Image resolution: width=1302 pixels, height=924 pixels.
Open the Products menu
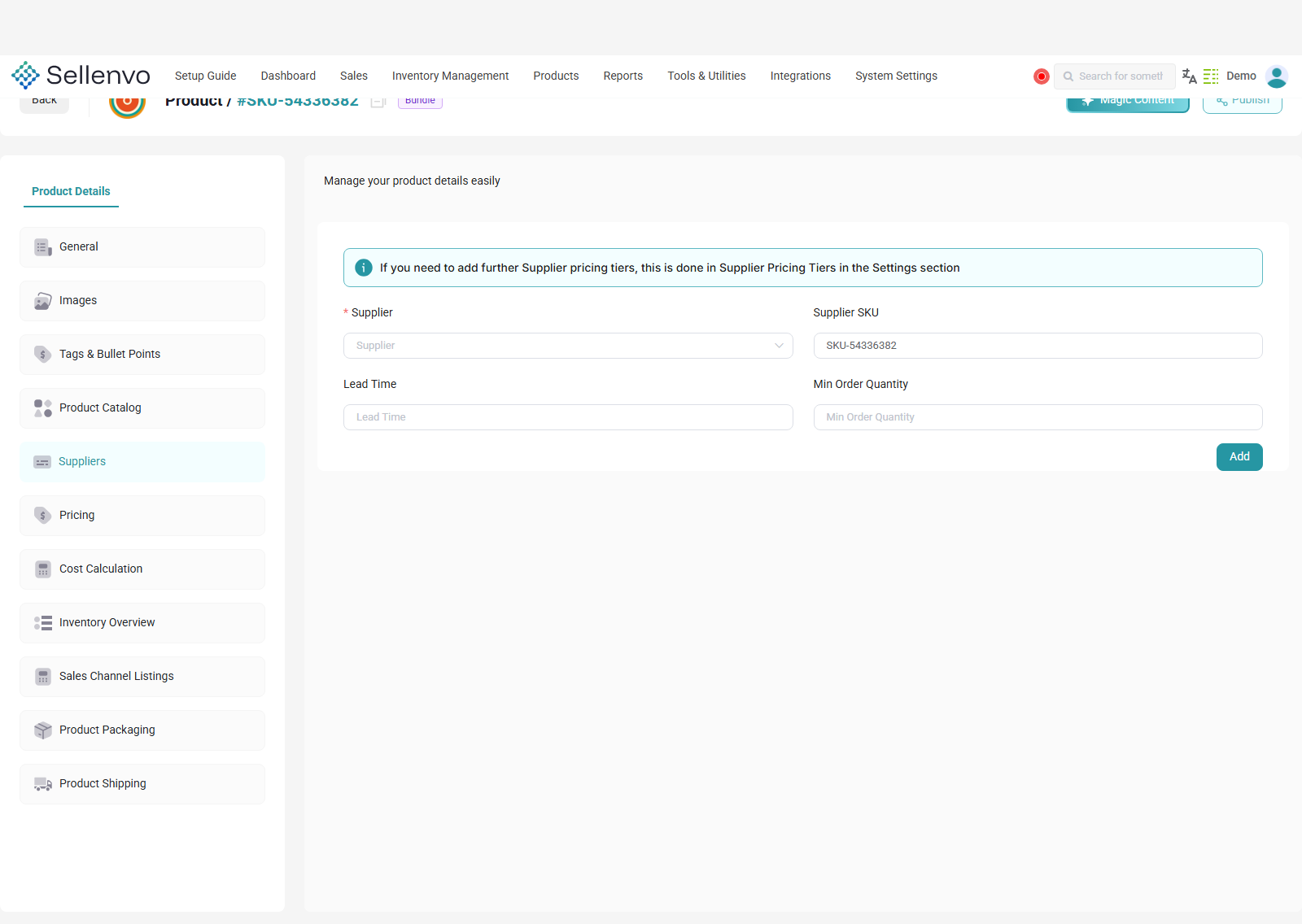[556, 76]
